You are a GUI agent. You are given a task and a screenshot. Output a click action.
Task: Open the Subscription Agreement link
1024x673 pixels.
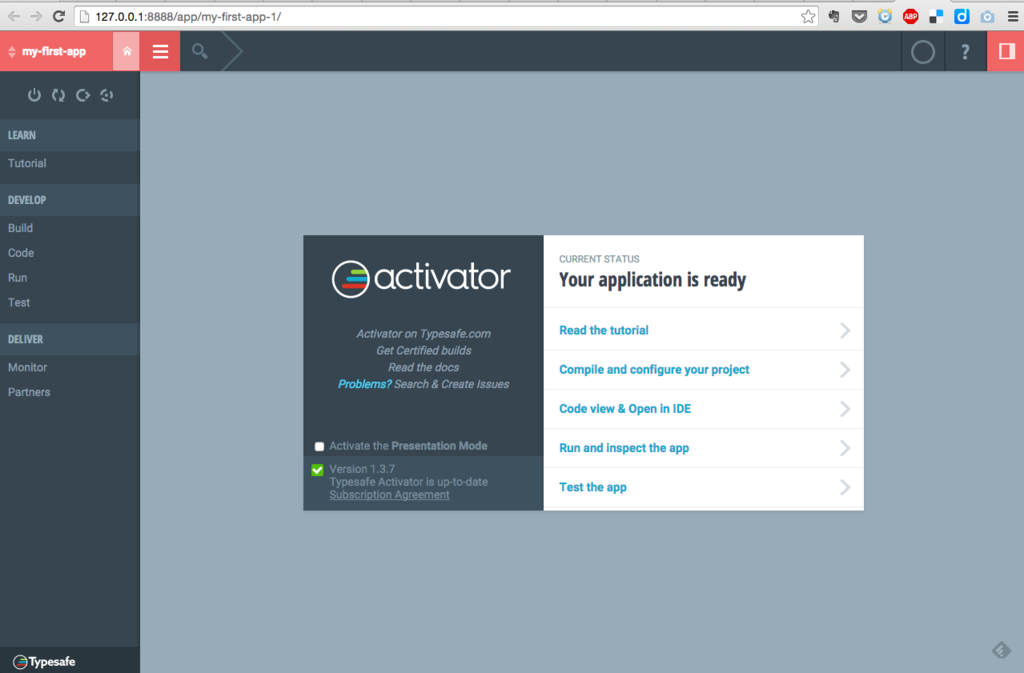click(x=389, y=494)
